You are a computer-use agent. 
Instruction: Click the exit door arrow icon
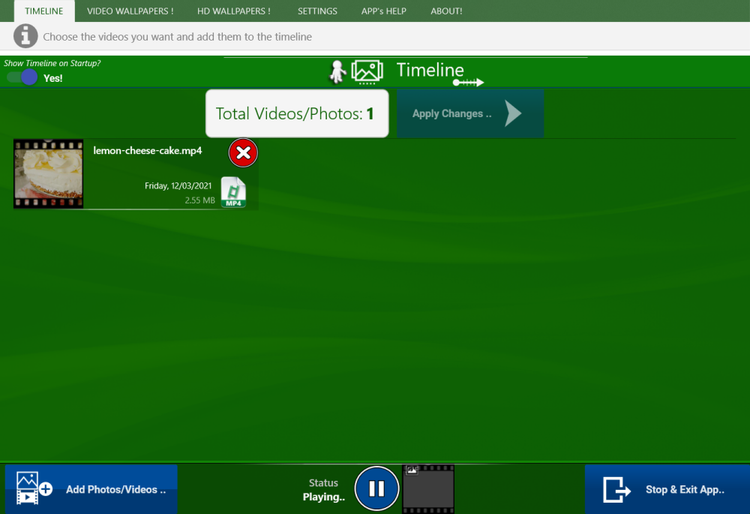click(616, 490)
